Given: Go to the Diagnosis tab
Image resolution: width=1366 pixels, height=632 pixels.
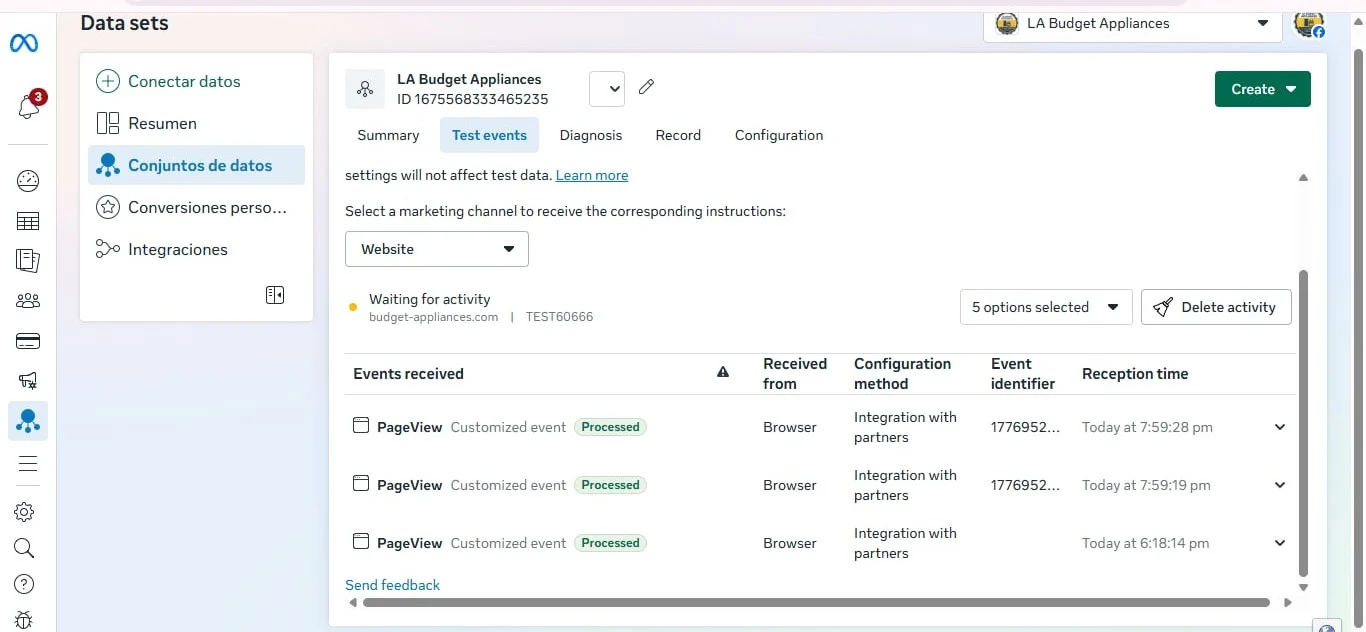Looking at the screenshot, I should tap(591, 135).
